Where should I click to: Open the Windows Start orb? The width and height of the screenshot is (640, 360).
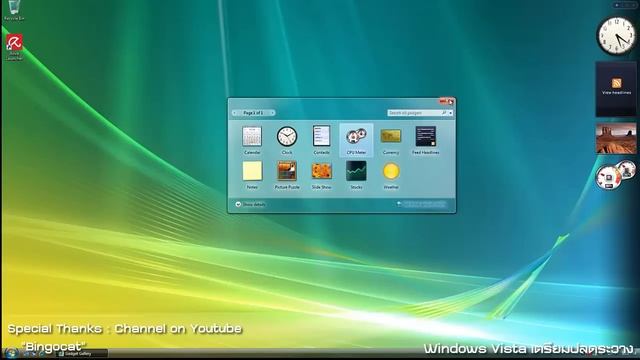point(11,353)
